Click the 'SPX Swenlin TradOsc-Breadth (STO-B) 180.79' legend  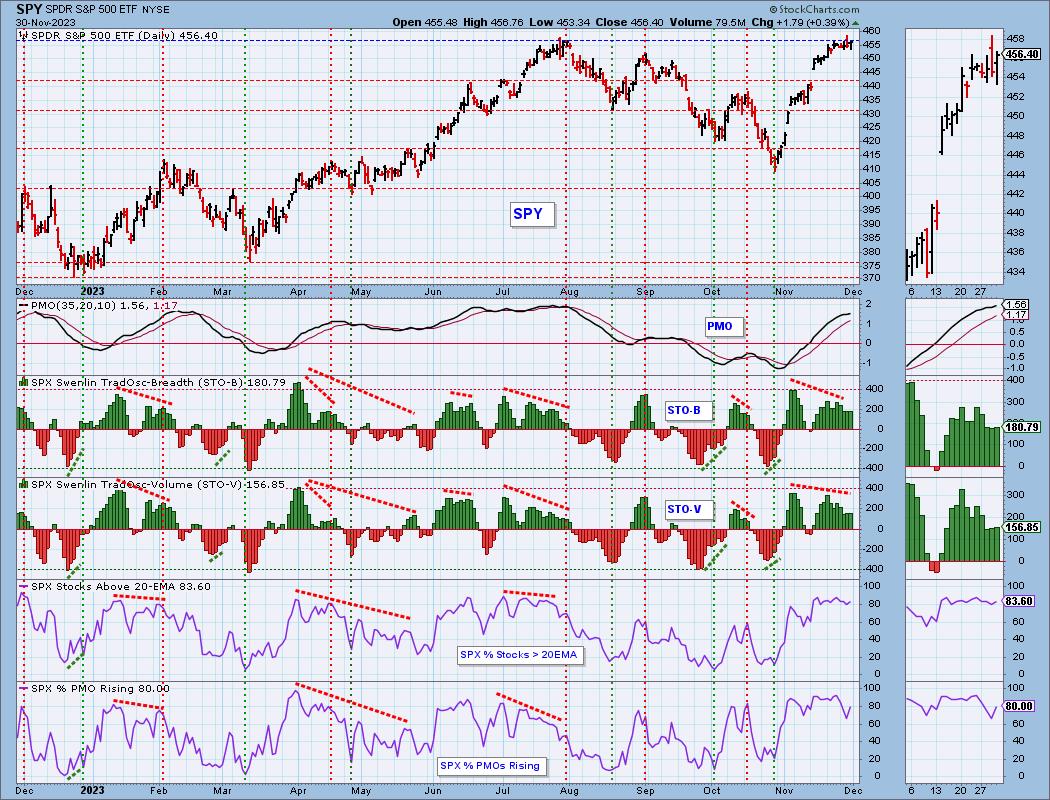coord(158,382)
